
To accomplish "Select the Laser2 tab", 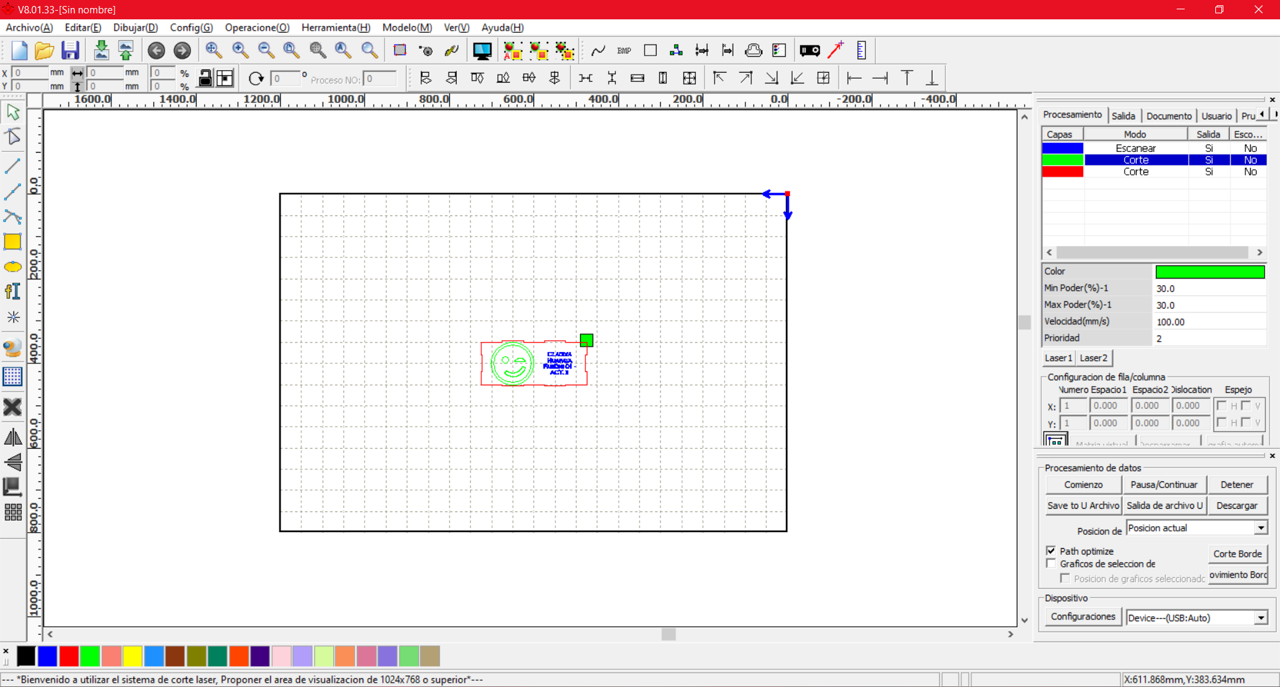I will point(1093,358).
